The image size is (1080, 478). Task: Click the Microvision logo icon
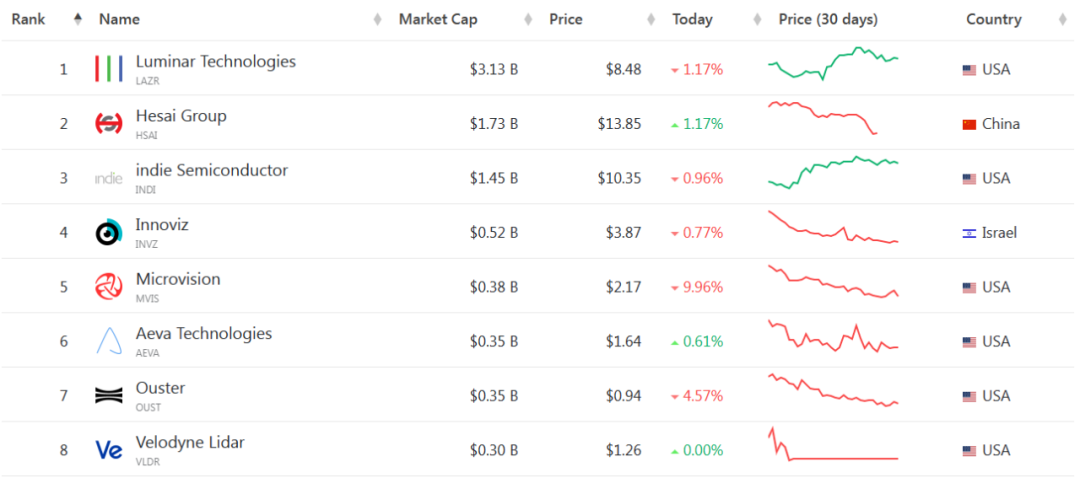coord(109,287)
